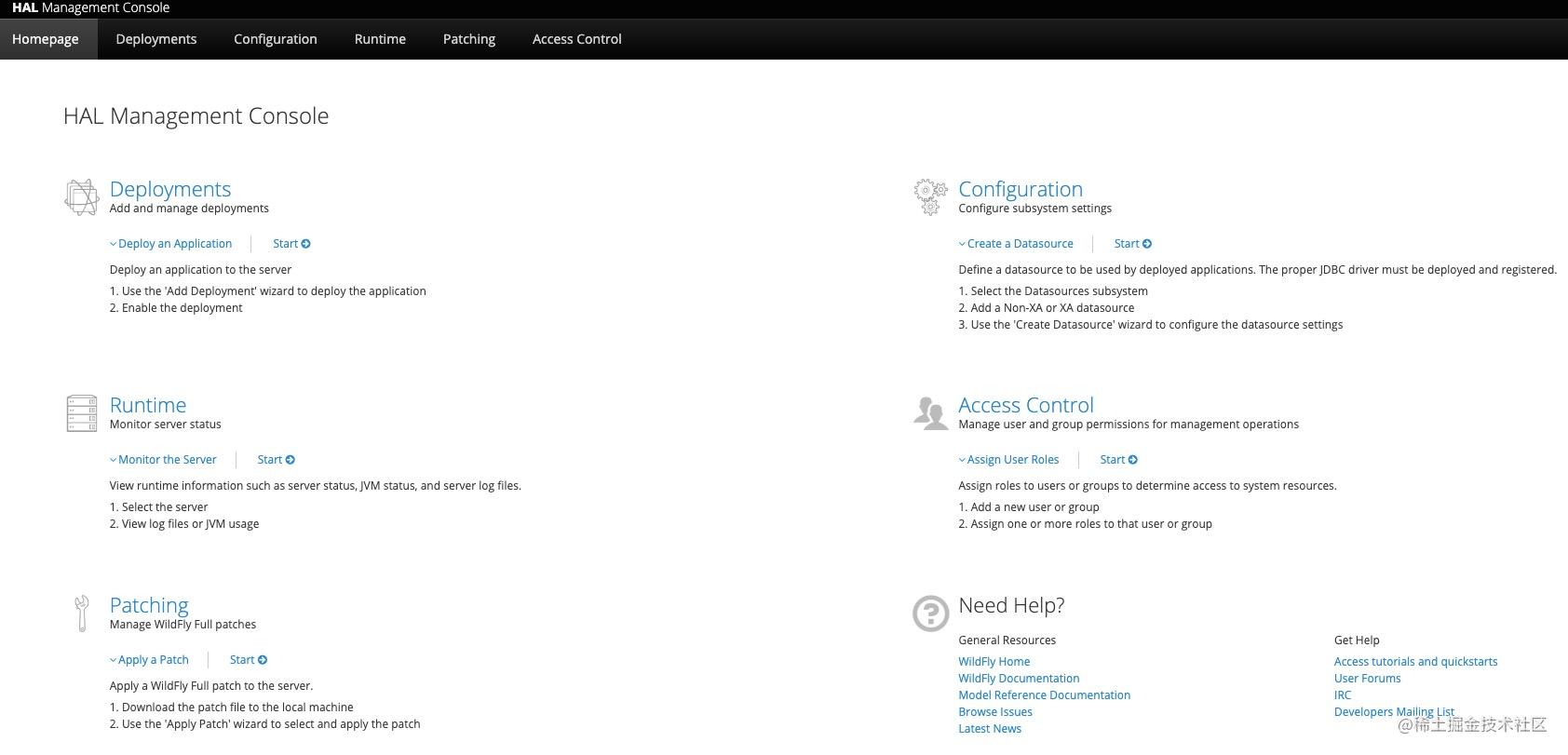Click the 'Get Help' label
1568x755 pixels.
[1357, 640]
